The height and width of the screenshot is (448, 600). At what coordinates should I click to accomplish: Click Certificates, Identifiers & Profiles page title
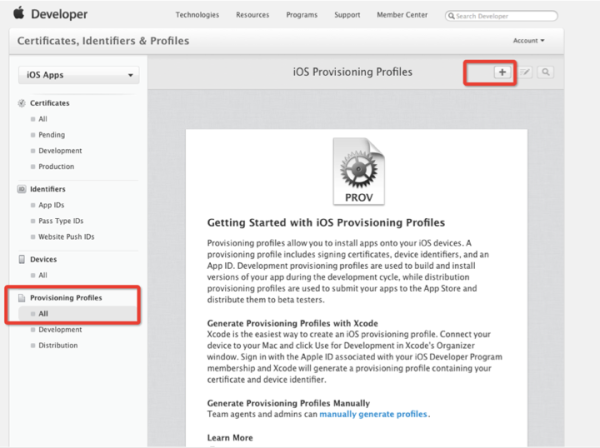pyautogui.click(x=103, y=41)
